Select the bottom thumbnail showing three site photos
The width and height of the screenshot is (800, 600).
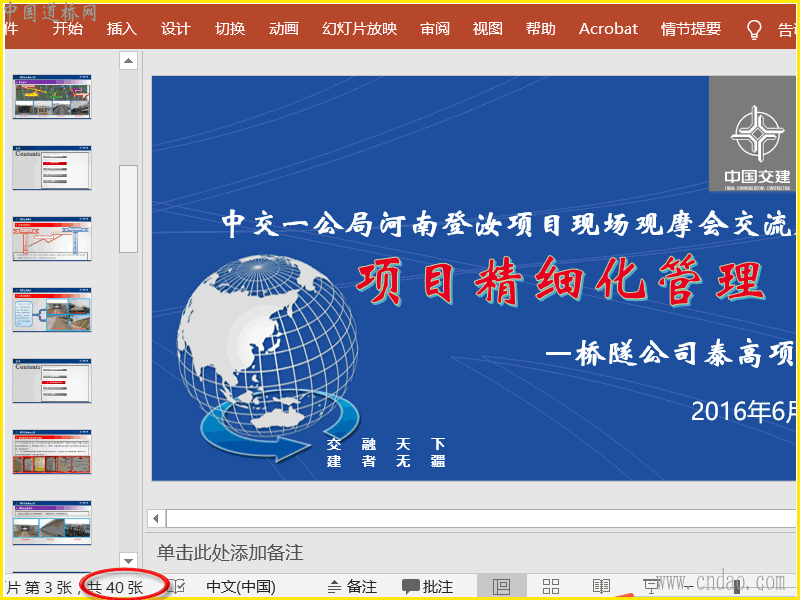52,522
